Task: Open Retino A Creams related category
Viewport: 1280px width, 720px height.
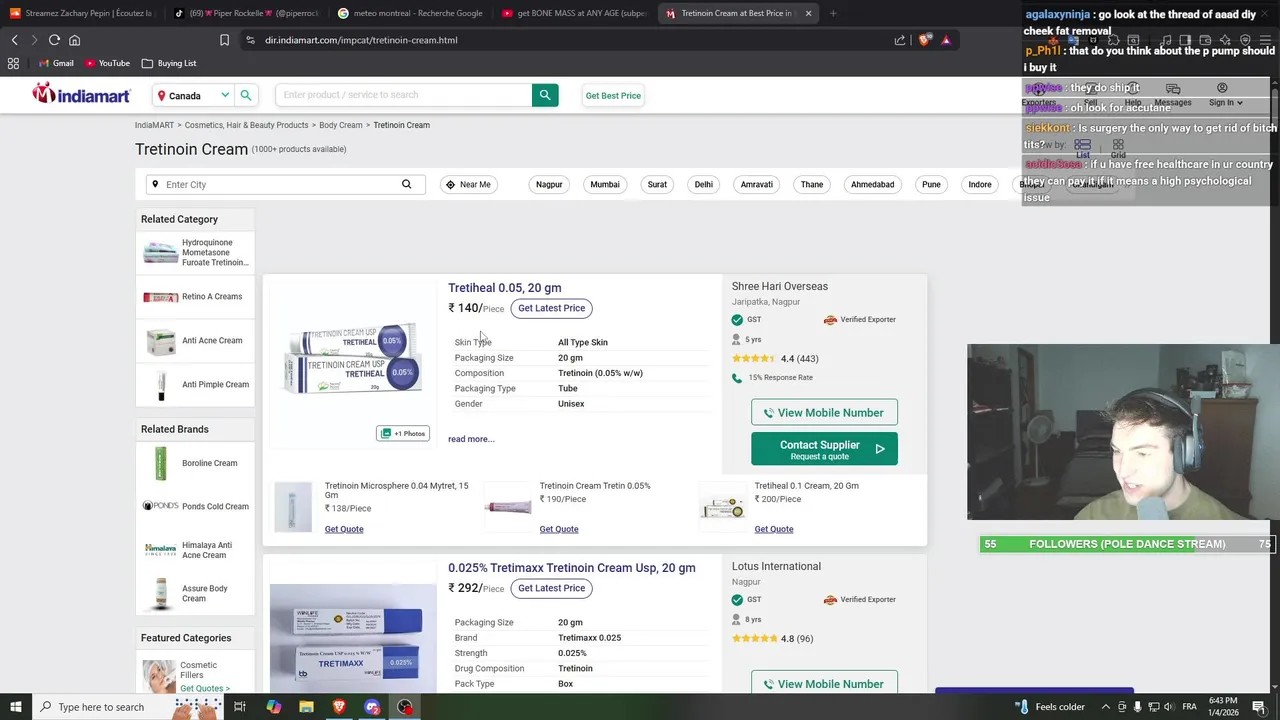Action: click(195, 297)
